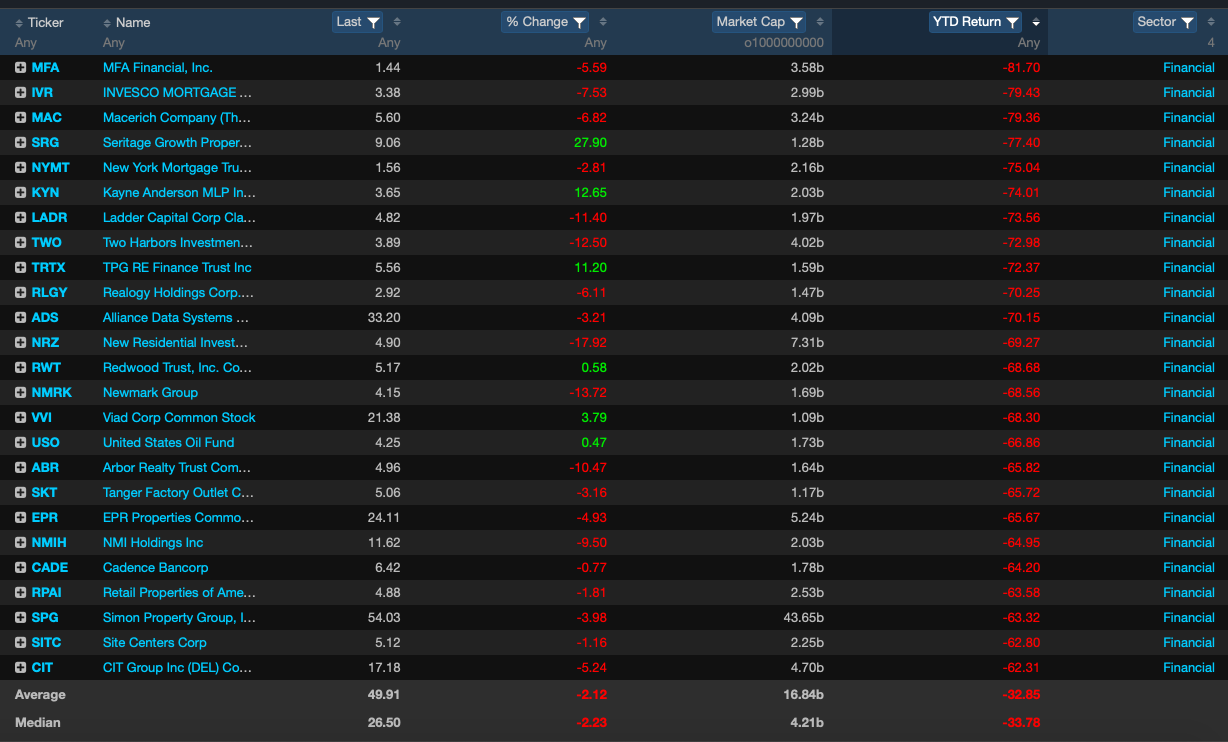The height and width of the screenshot is (742, 1228).
Task: Expand the TRTX row plus icon
Action: click(x=20, y=267)
